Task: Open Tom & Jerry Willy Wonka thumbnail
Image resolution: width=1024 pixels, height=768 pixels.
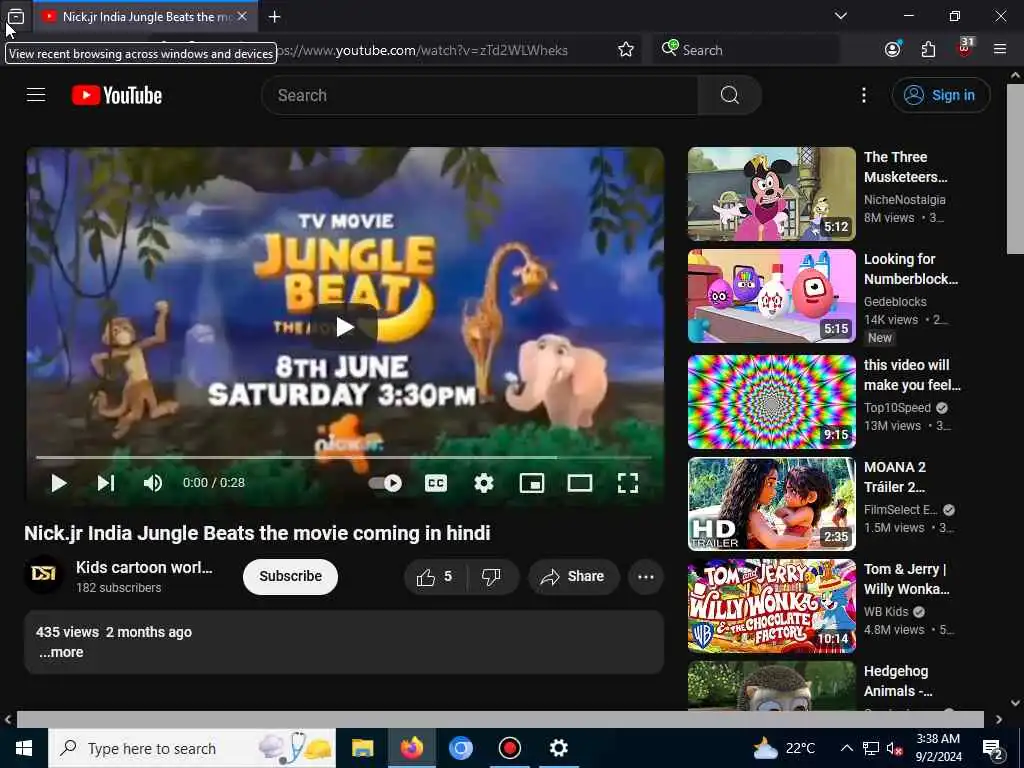Action: tap(771, 606)
